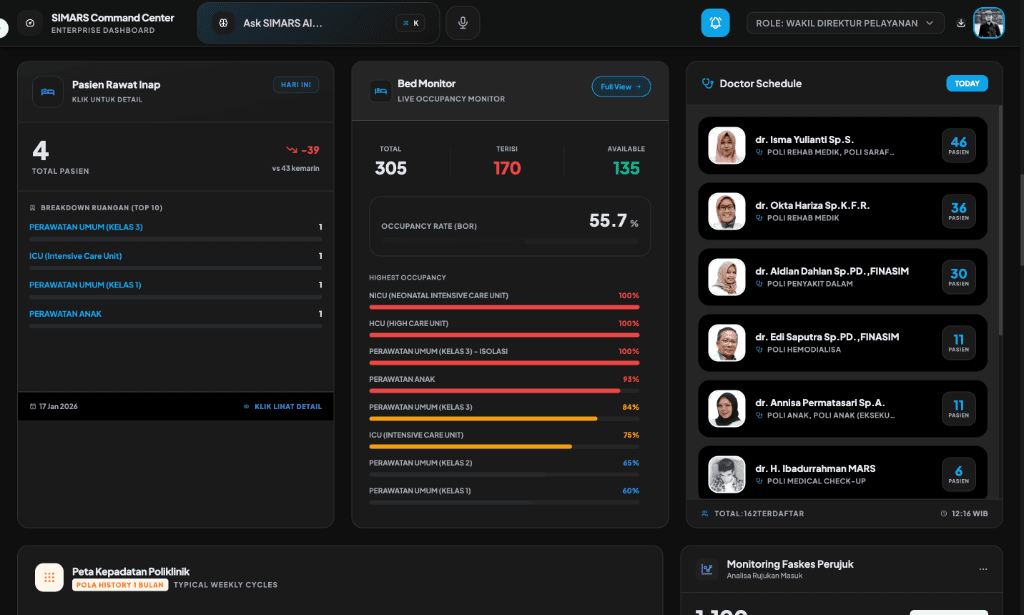Open the notification bell alerts
Screen dimensions: 1024x615
[x=715, y=23]
